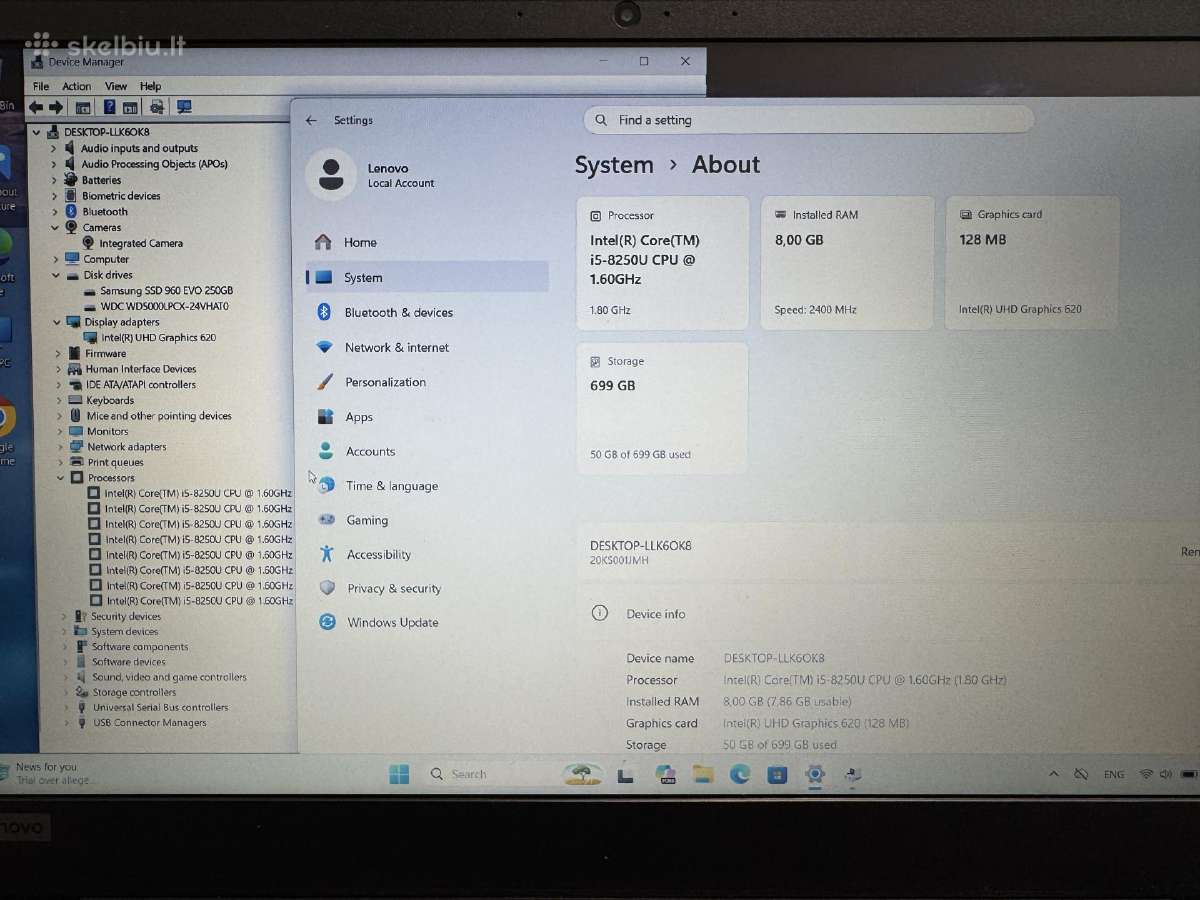The height and width of the screenshot is (900, 1200).
Task: Select Samsung SSD 960 EVO 250GB
Action: 166,290
